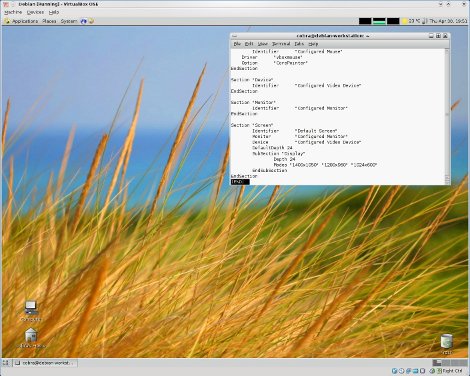Click the Right Ctrl host key indicator

tap(450, 371)
